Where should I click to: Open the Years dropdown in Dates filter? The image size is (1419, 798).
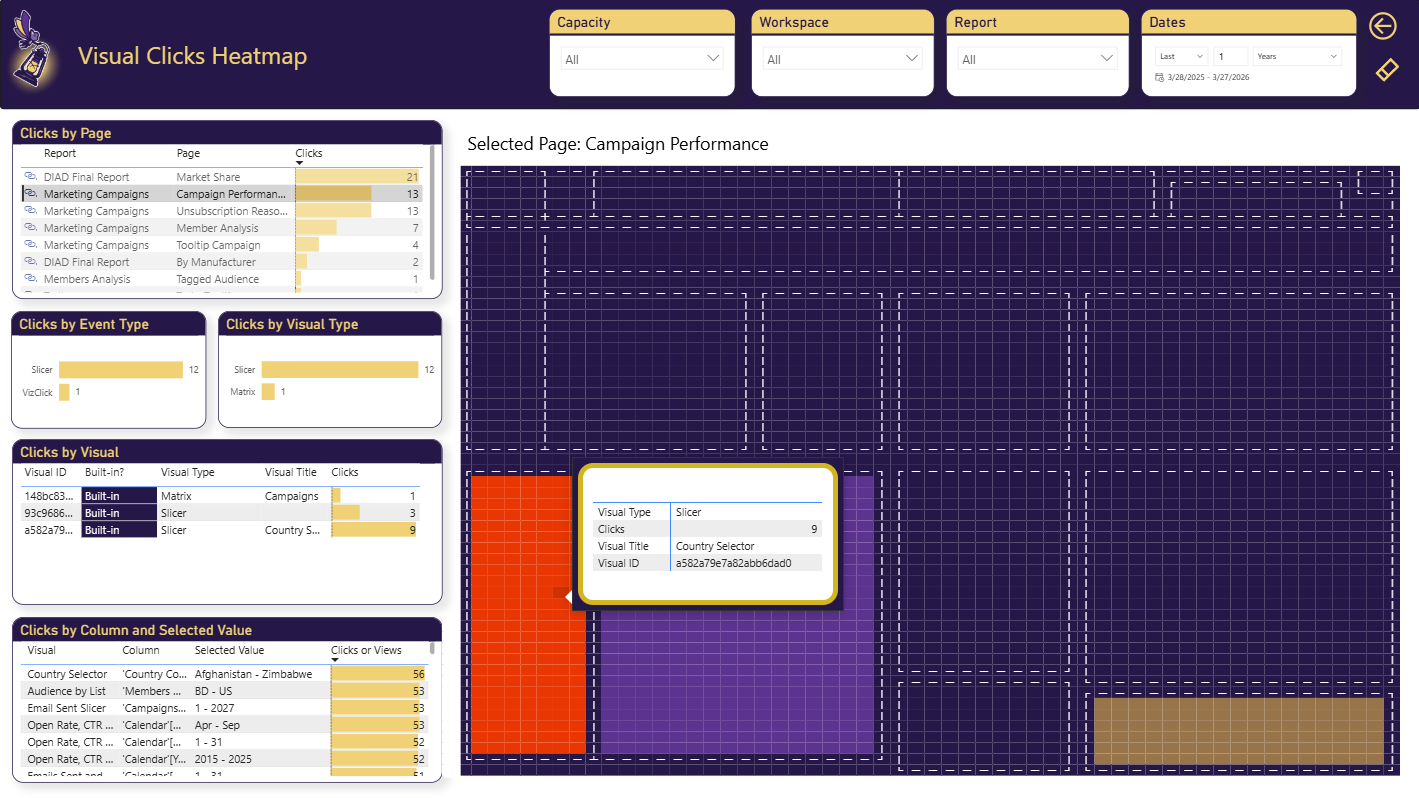pyautogui.click(x=1297, y=56)
